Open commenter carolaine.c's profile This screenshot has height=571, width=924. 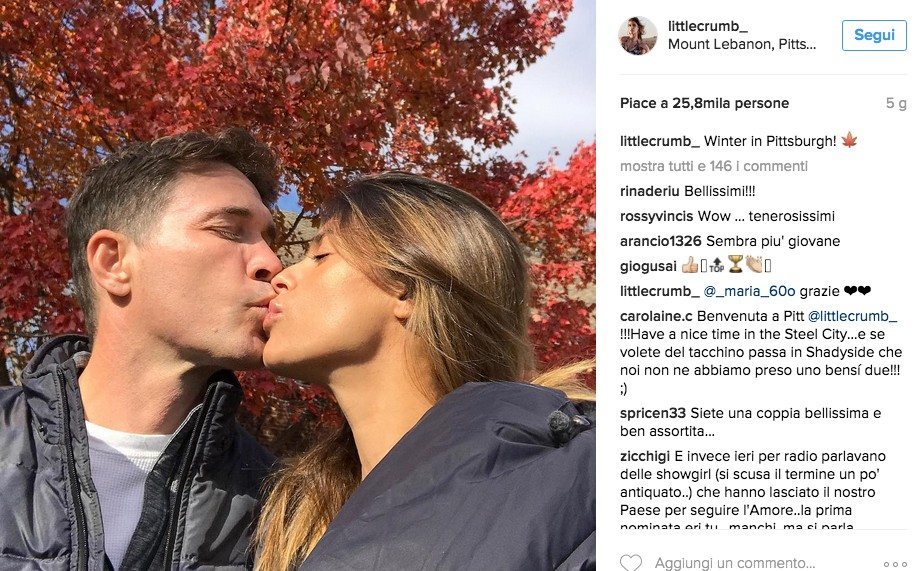[656, 316]
